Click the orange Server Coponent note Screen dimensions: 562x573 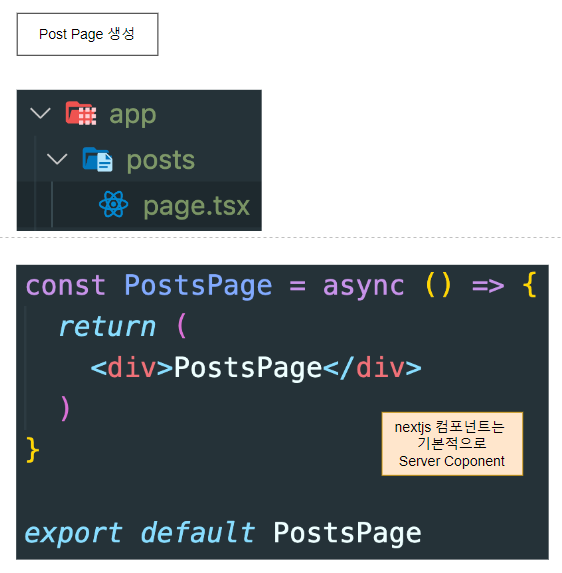pyautogui.click(x=452, y=444)
